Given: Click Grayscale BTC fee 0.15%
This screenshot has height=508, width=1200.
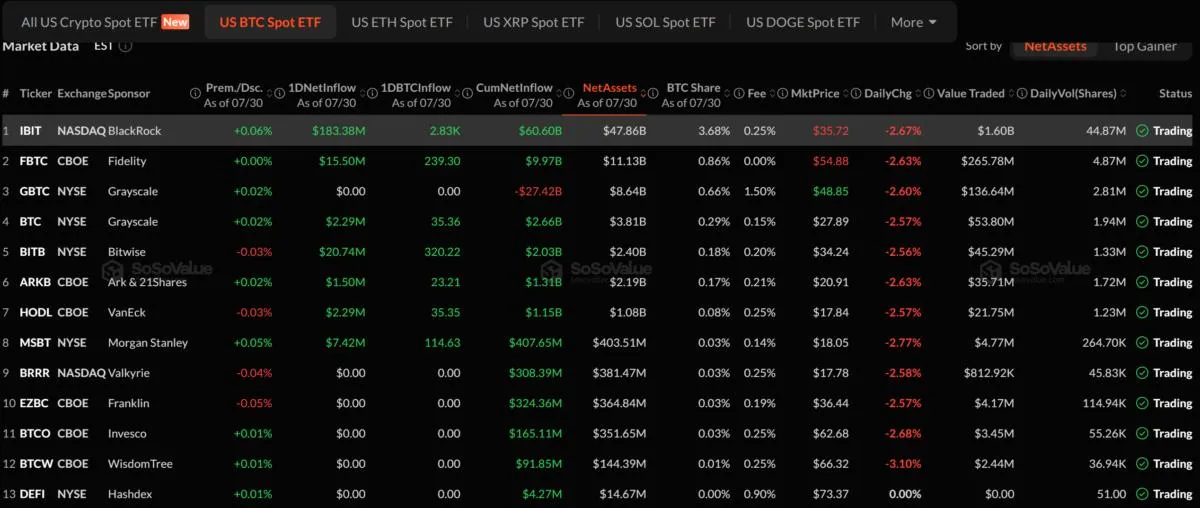Looking at the screenshot, I should 760,221.
